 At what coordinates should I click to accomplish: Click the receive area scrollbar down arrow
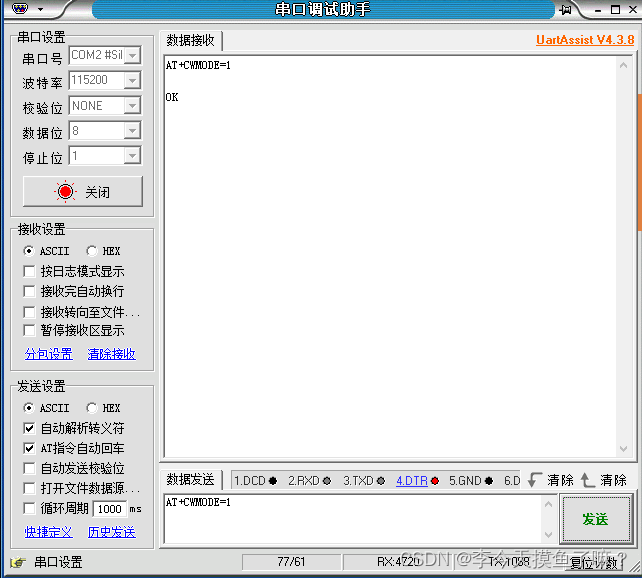[x=623, y=449]
